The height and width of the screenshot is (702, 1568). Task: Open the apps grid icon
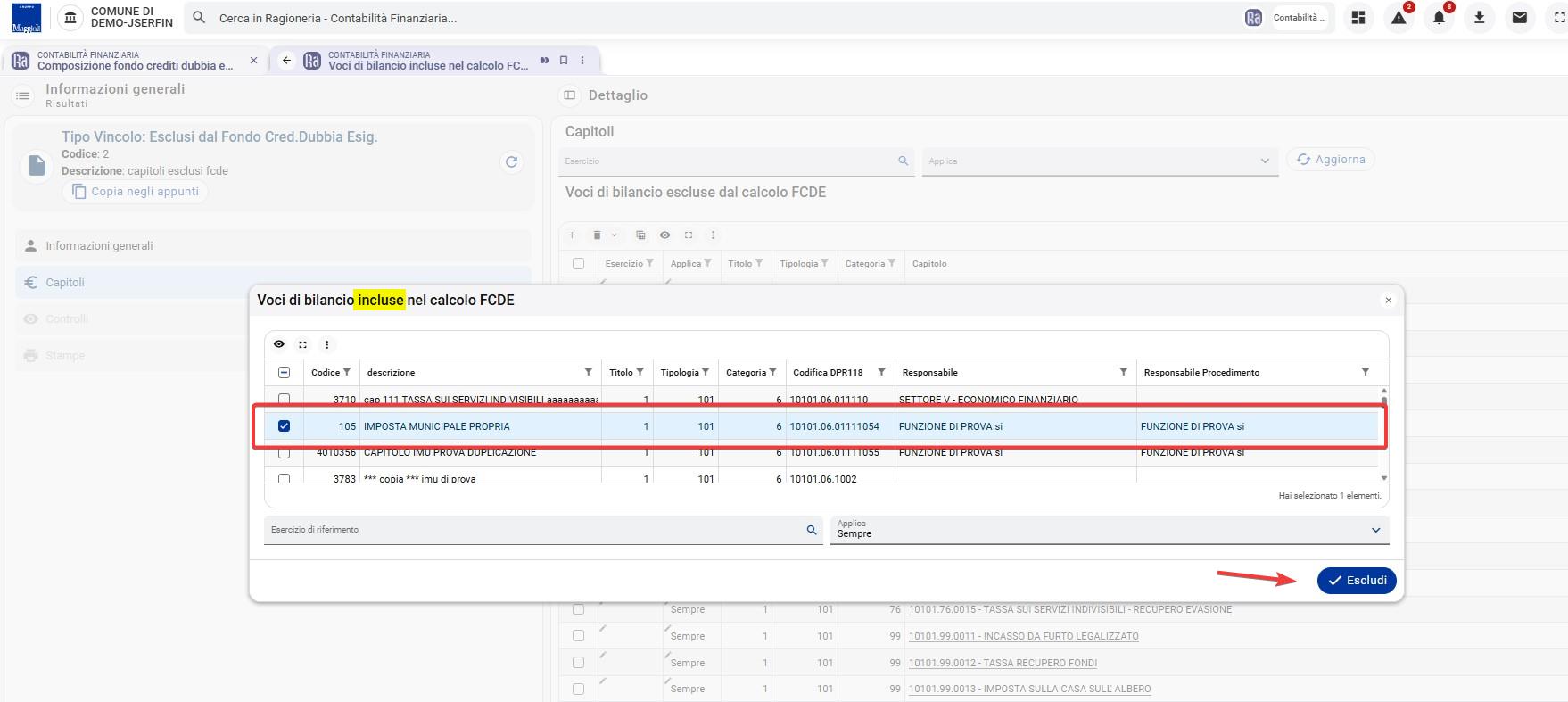(1358, 18)
